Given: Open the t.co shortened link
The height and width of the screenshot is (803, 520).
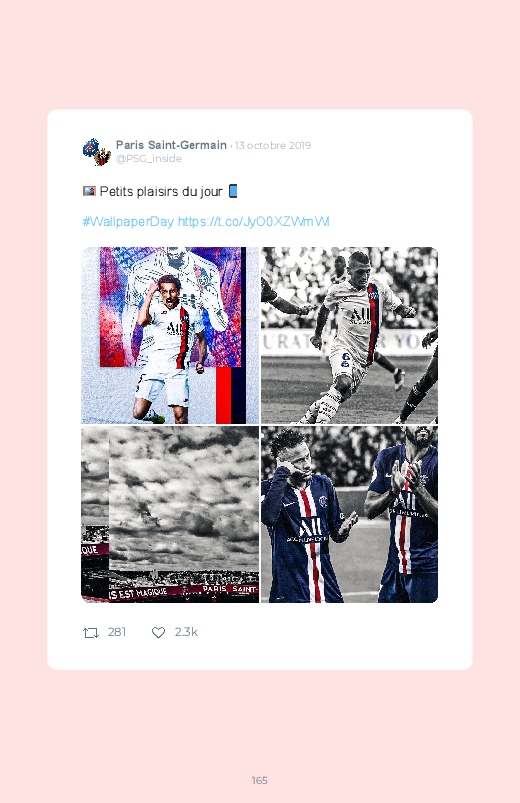Looking at the screenshot, I should point(253,221).
